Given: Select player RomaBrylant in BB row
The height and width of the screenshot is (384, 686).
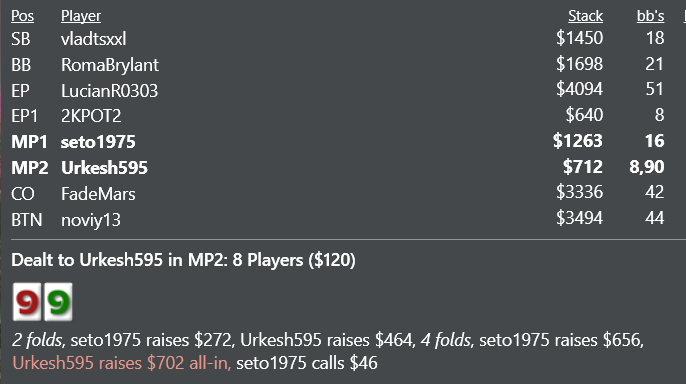Looking at the screenshot, I should 110,65.
